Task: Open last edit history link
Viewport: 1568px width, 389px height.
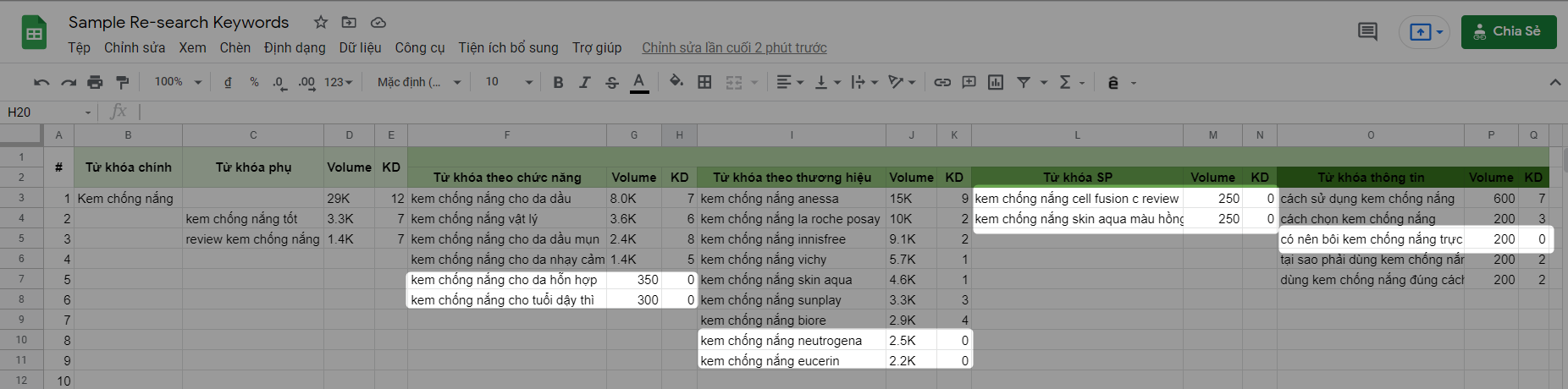Action: click(x=734, y=47)
